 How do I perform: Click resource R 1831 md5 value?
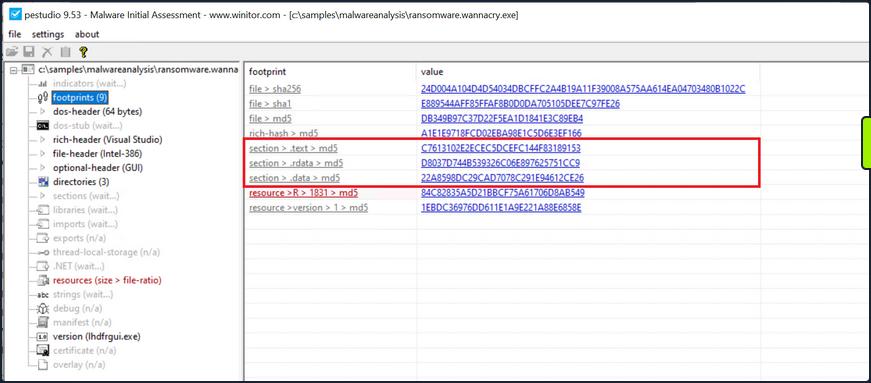point(503,193)
